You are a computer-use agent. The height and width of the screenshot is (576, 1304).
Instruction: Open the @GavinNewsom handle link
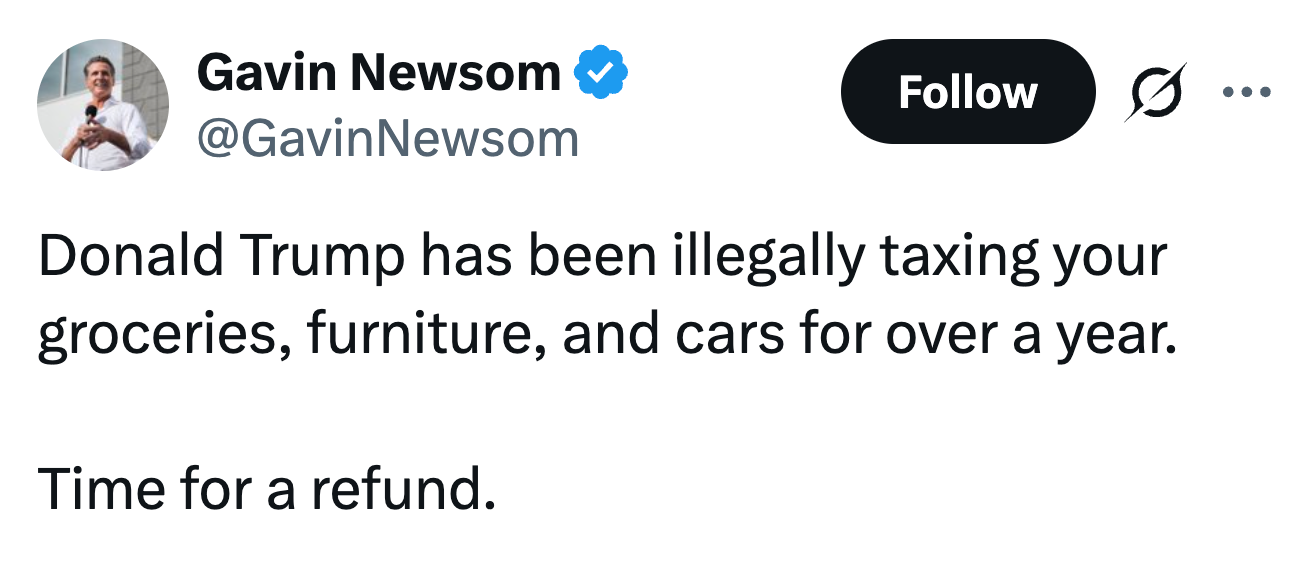pos(388,138)
